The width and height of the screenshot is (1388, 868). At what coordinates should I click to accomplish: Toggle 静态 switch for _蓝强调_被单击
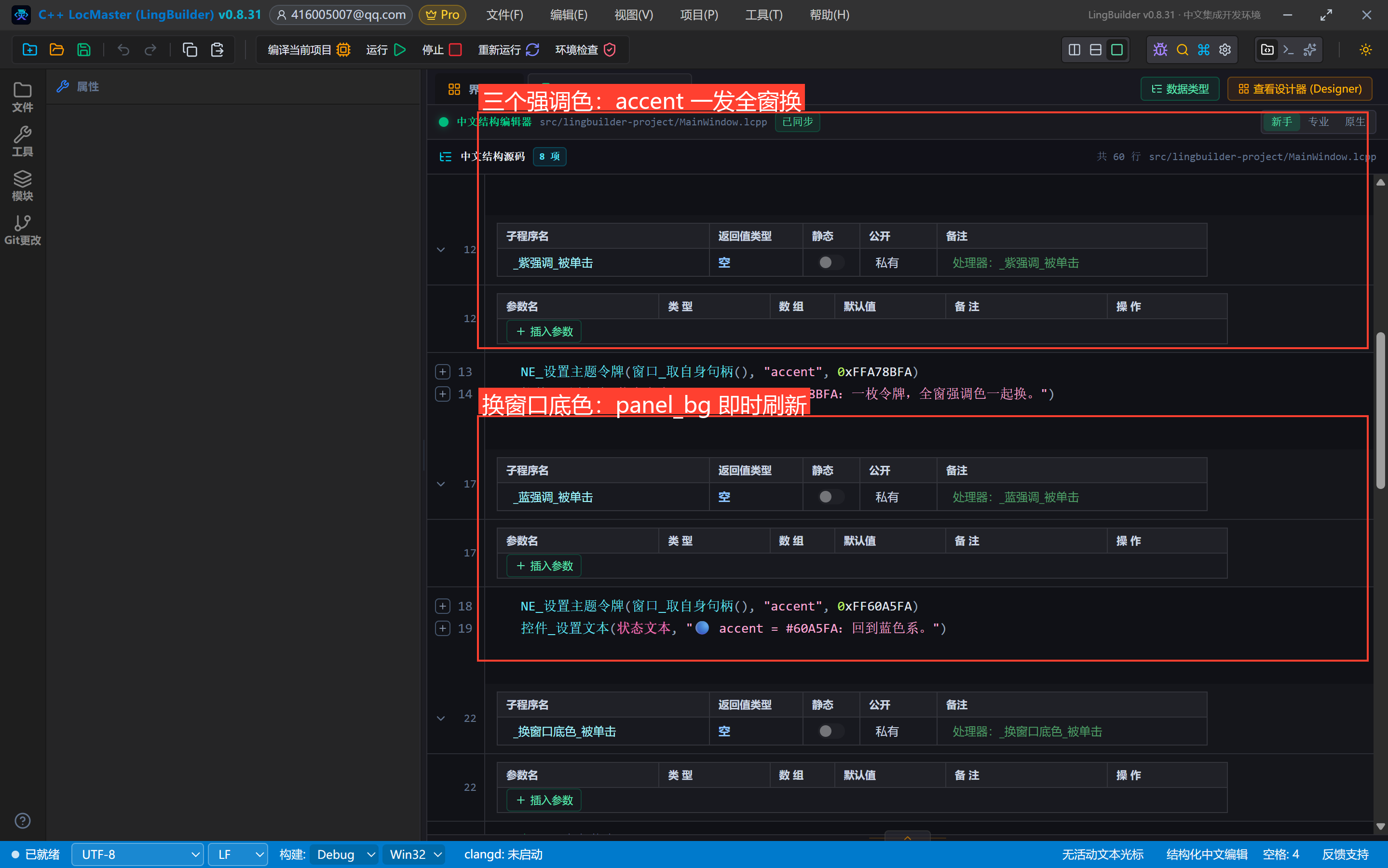coord(830,497)
